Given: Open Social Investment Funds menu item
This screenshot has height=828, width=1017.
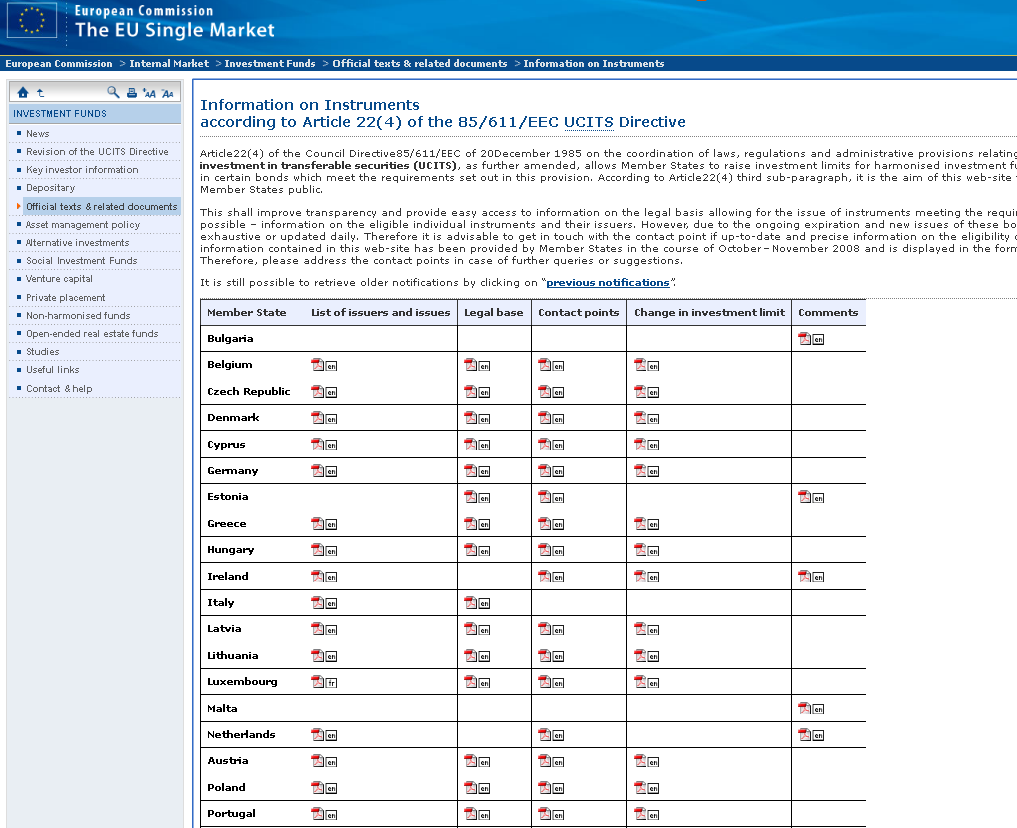Looking at the screenshot, I should (x=82, y=261).
